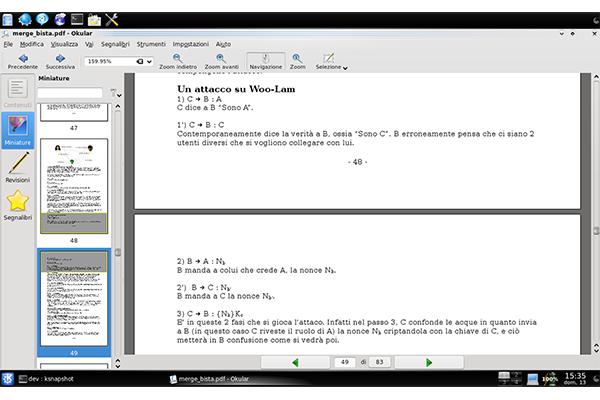Click thumbnail panel scrollbar handle

coord(118,252)
